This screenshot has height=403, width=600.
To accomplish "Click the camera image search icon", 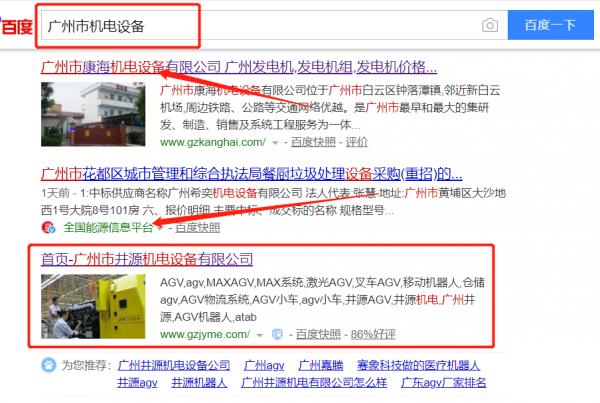I will (x=490, y=25).
